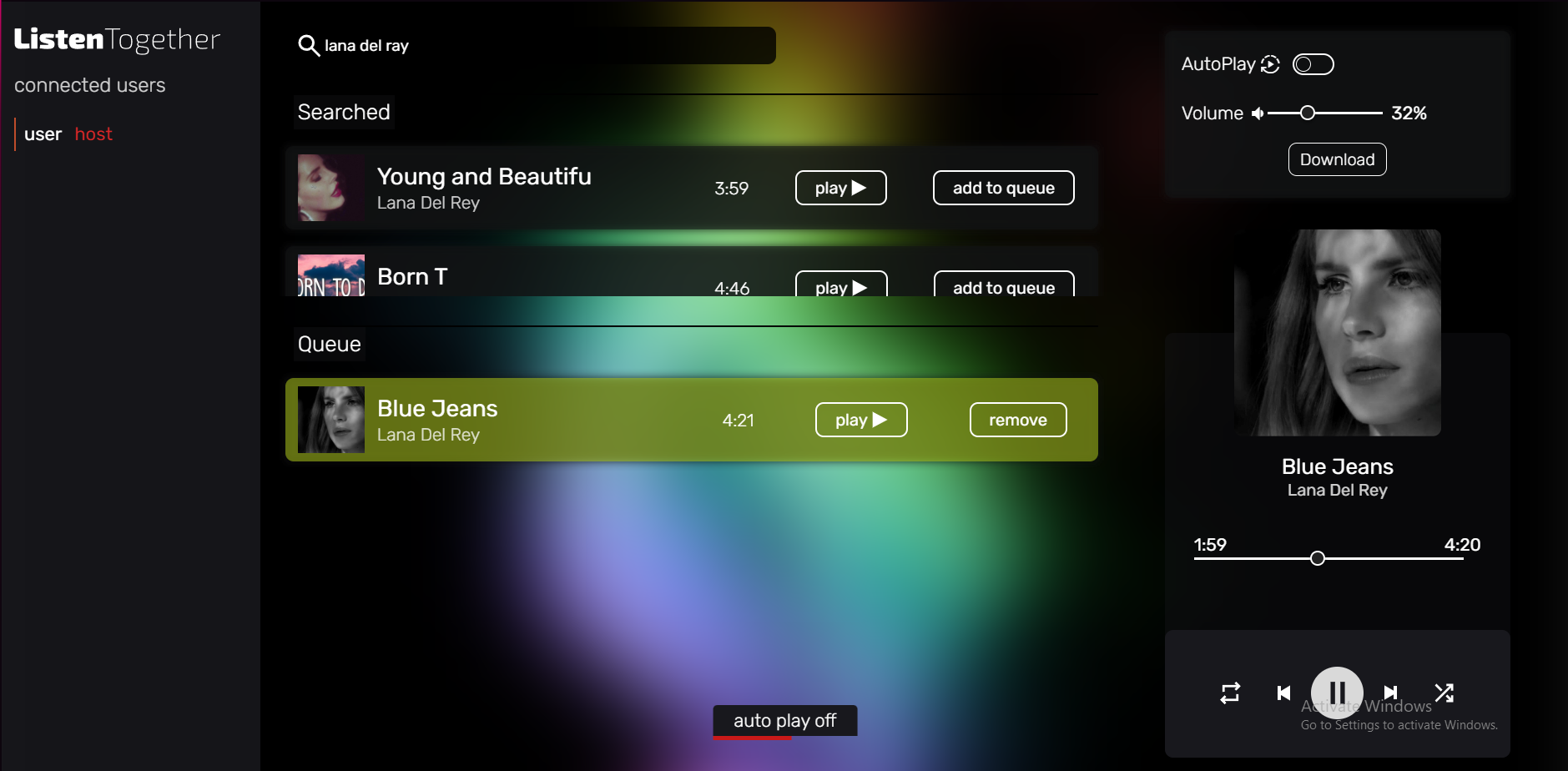Click the Download button
Viewport: 1568px width, 771px height.
(1337, 159)
